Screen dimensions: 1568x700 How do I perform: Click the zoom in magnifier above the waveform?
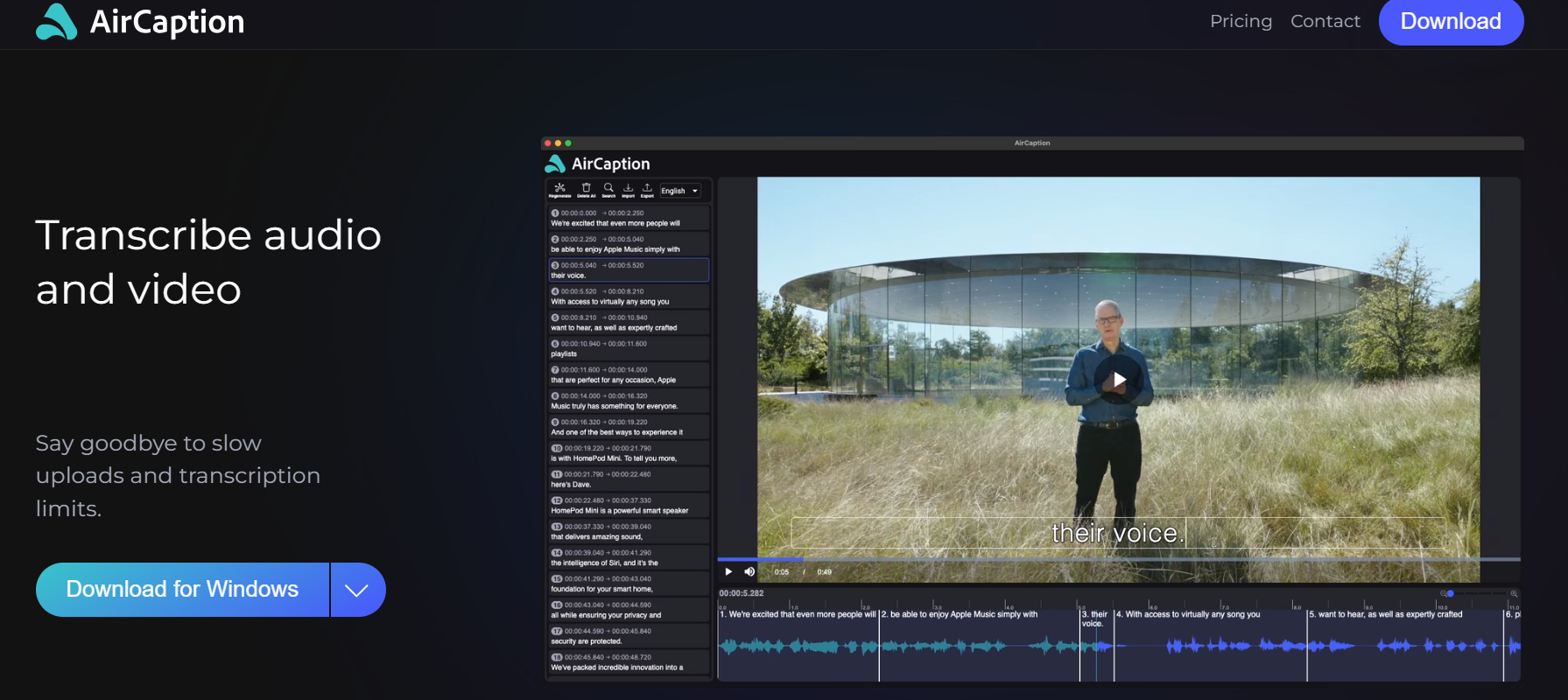1514,593
